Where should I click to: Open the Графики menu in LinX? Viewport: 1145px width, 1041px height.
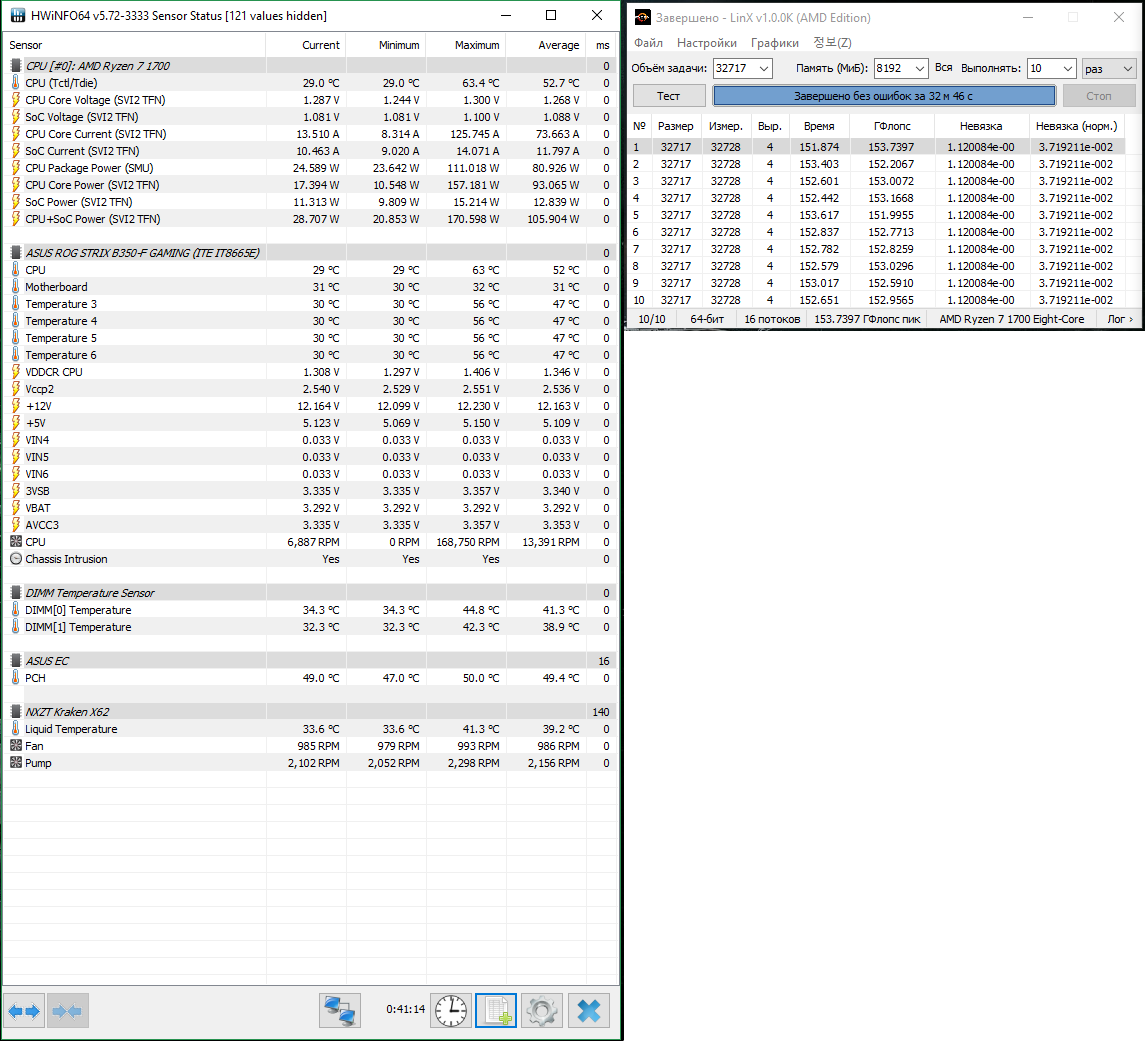tap(775, 43)
